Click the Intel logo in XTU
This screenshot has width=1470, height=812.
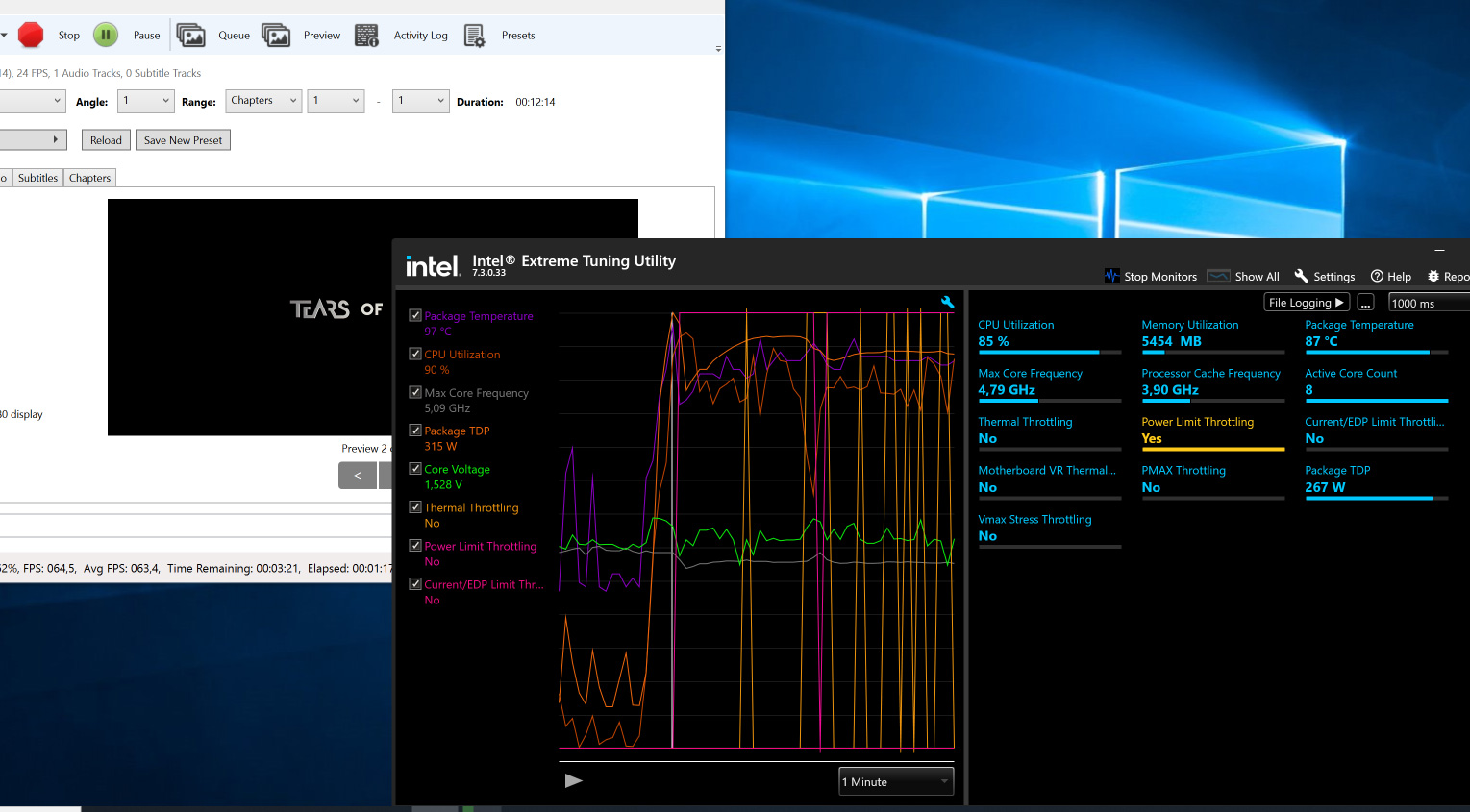(x=433, y=265)
